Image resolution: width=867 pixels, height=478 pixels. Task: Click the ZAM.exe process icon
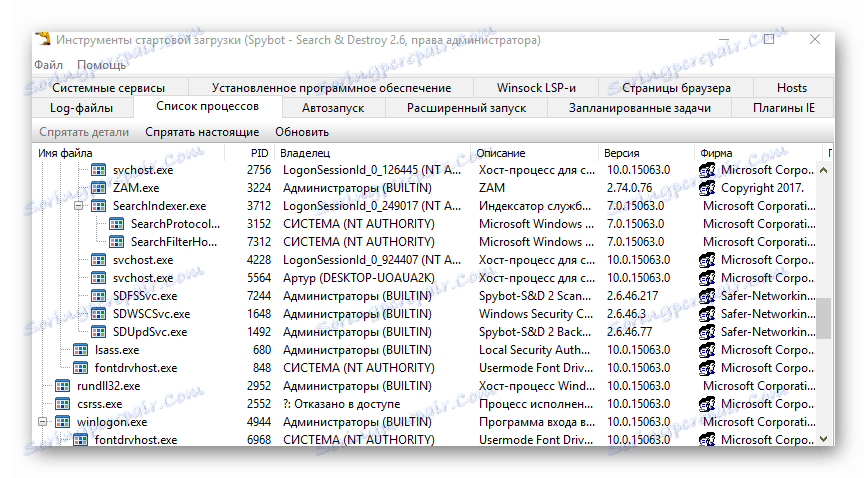pyautogui.click(x=98, y=188)
